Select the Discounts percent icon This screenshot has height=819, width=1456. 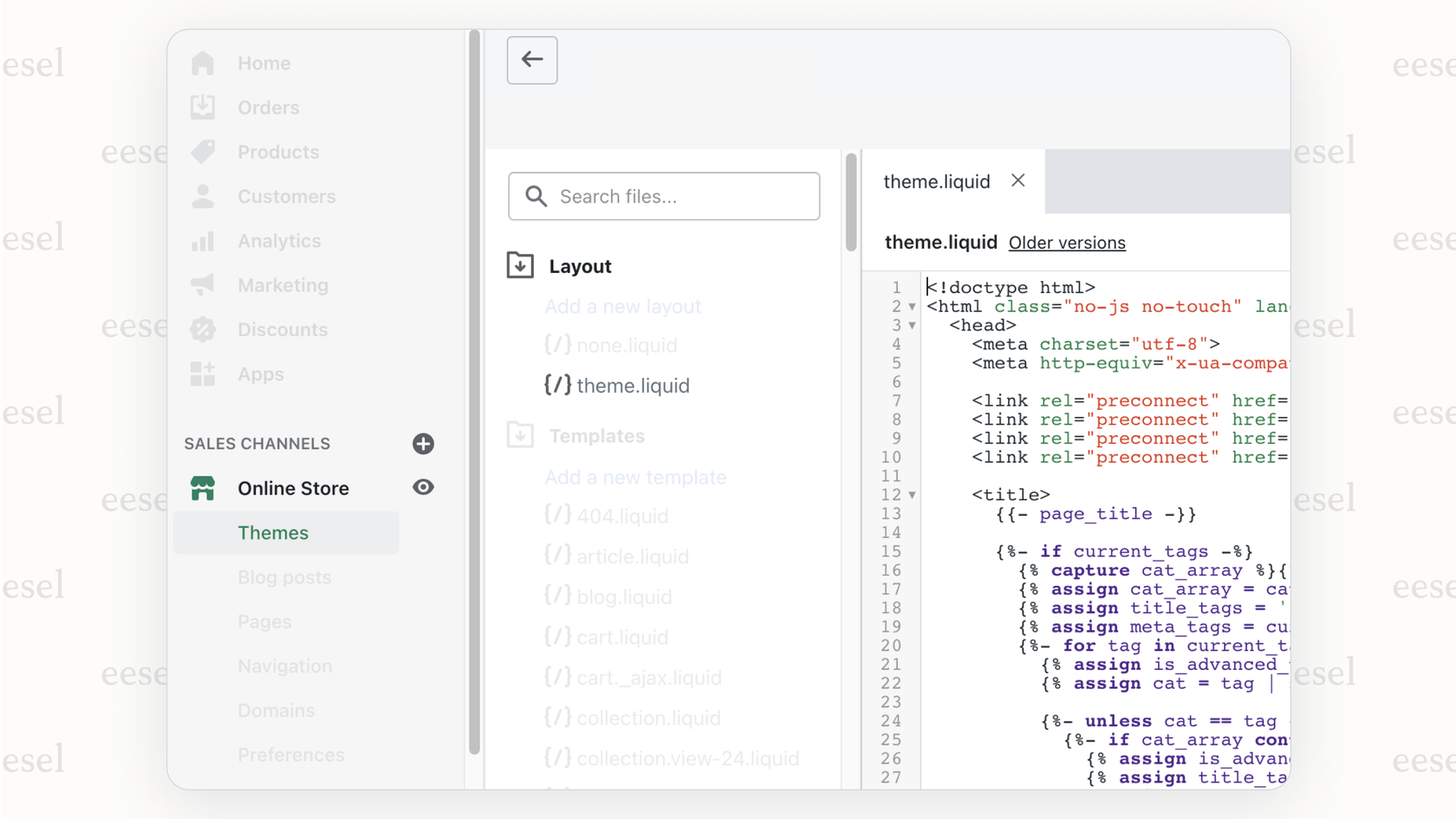203,329
